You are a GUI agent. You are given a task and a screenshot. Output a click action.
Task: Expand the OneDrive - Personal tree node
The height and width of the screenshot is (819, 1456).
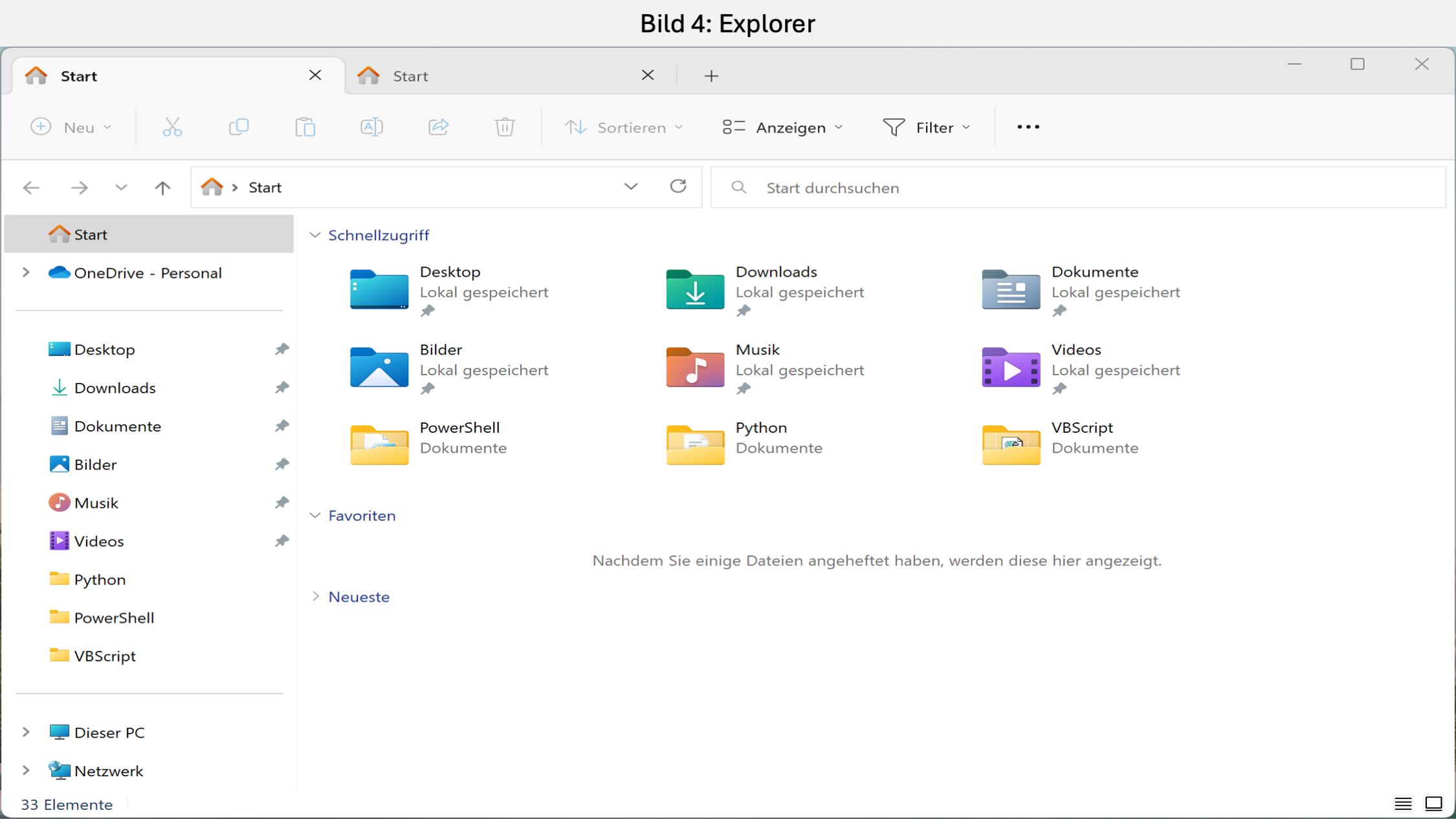click(x=26, y=272)
